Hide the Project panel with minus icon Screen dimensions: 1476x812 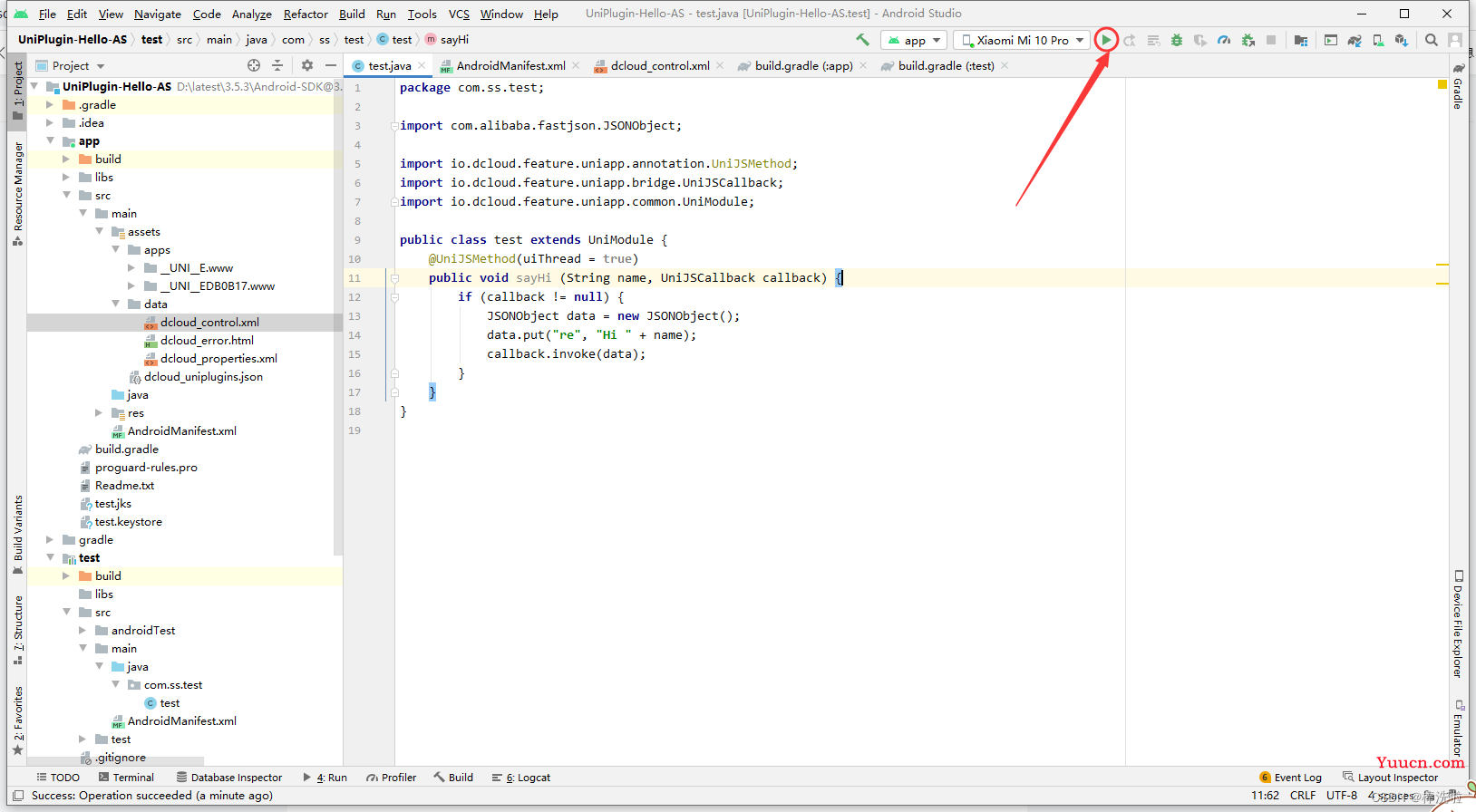(x=331, y=65)
